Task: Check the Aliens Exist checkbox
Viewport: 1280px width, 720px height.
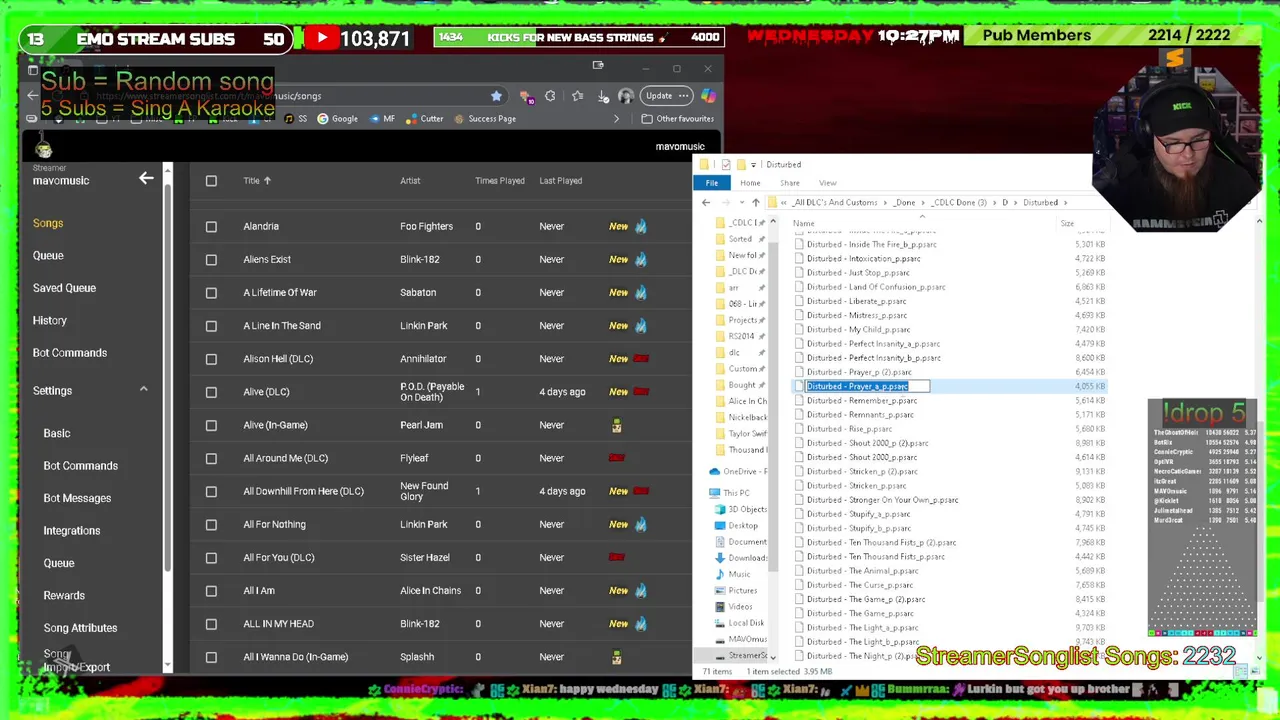Action: pyautogui.click(x=211, y=259)
